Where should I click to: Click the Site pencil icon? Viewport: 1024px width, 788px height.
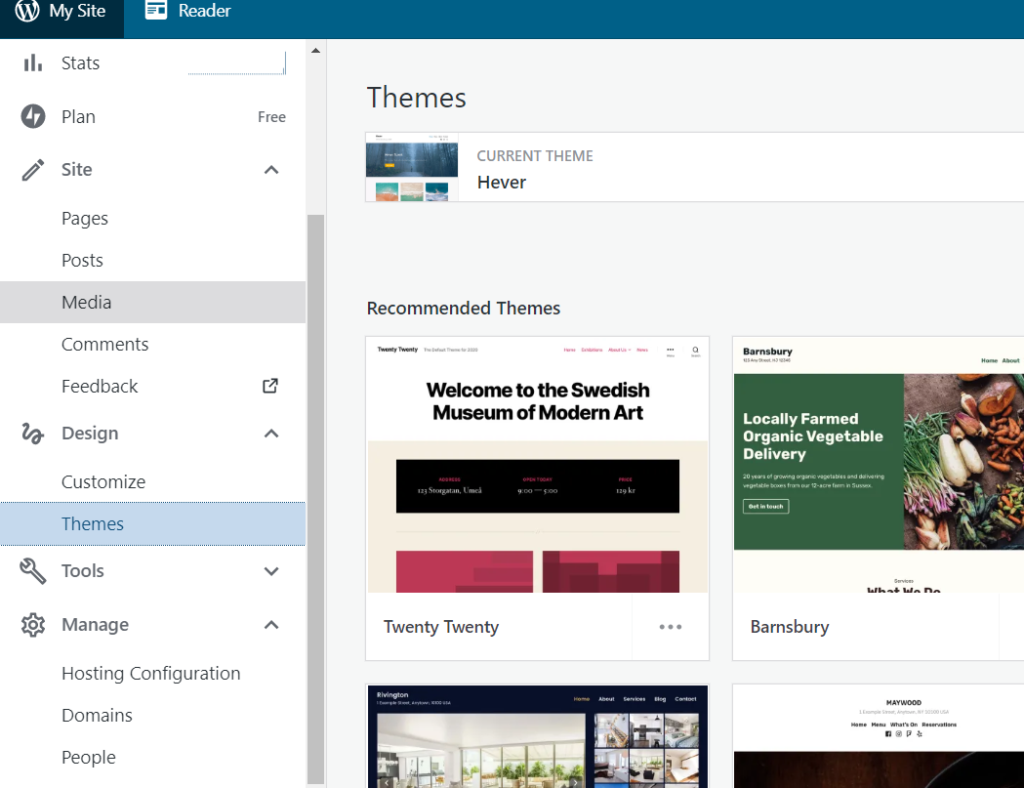pos(33,170)
